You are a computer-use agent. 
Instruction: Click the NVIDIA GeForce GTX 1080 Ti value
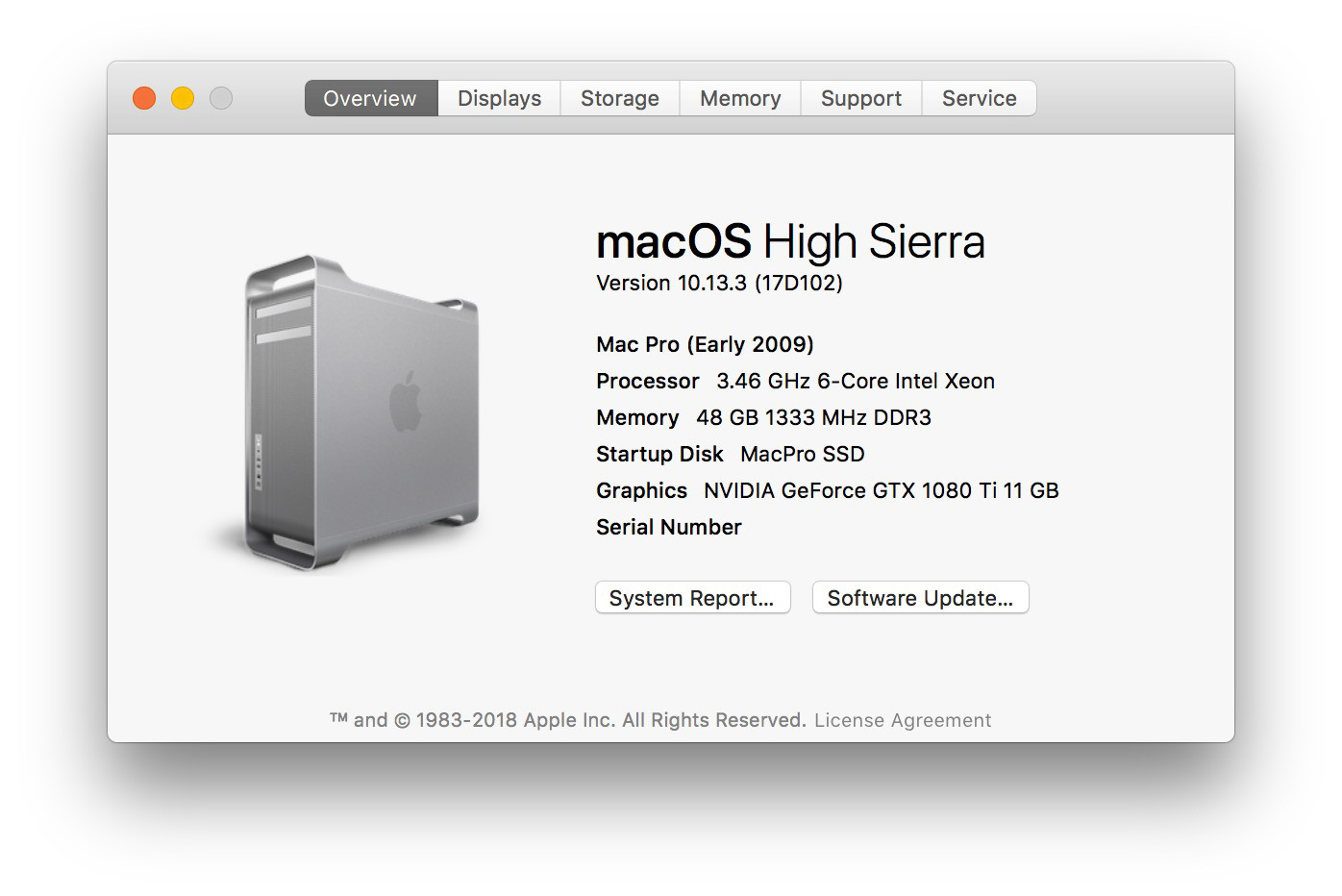(881, 490)
